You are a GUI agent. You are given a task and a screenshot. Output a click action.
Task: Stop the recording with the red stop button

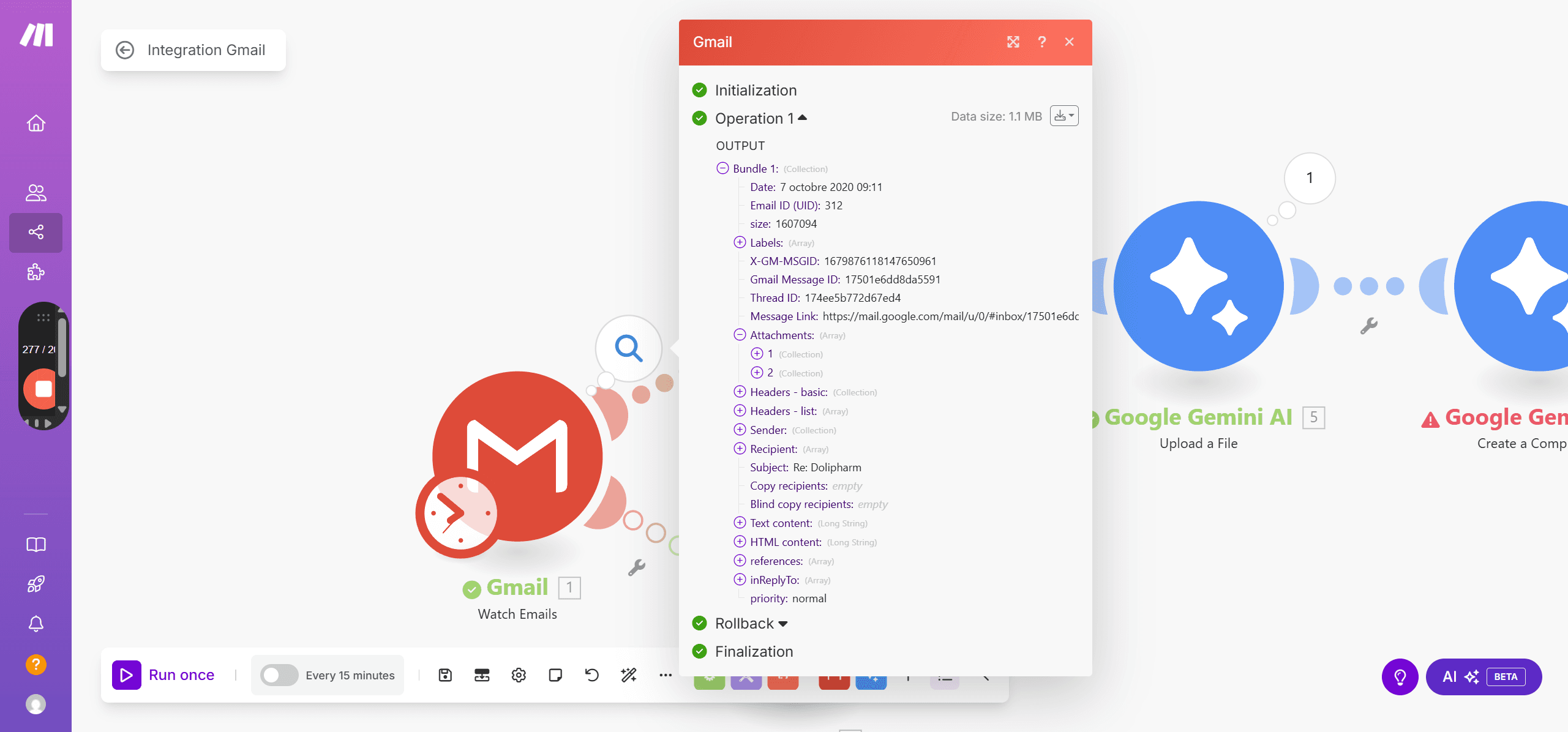42,389
